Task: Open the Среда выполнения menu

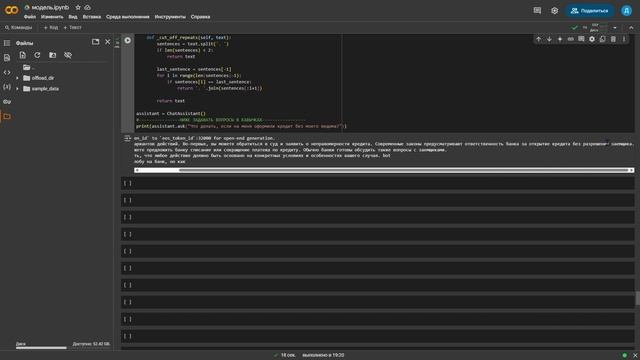Action: (128, 17)
